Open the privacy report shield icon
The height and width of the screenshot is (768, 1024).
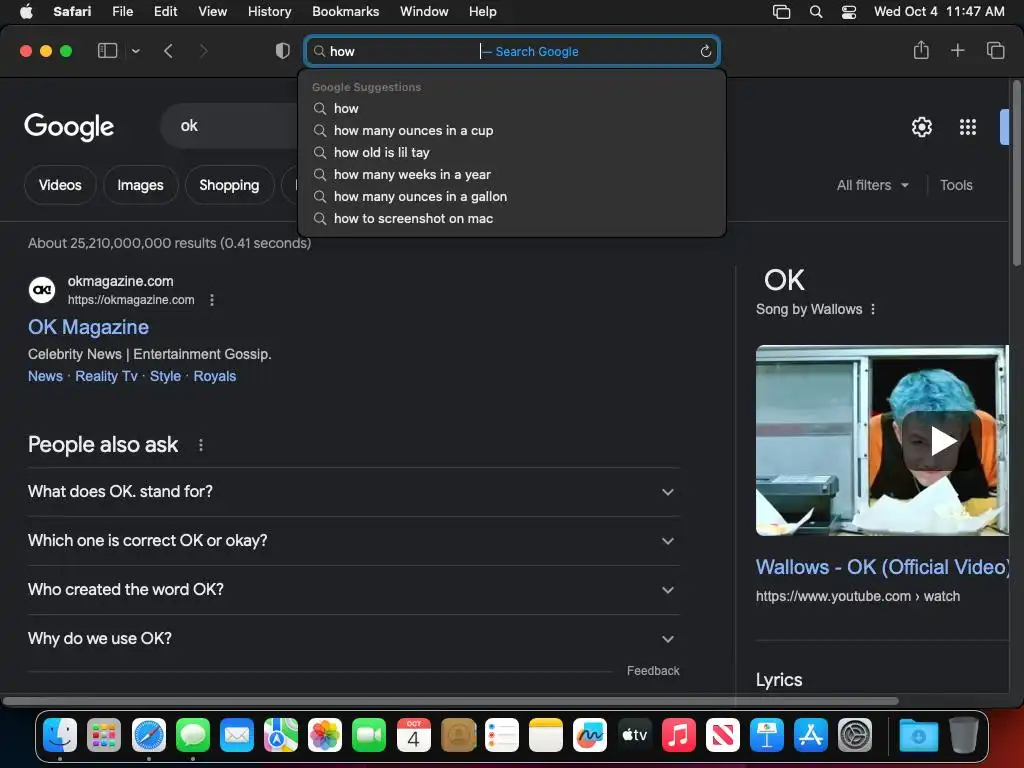tap(283, 51)
